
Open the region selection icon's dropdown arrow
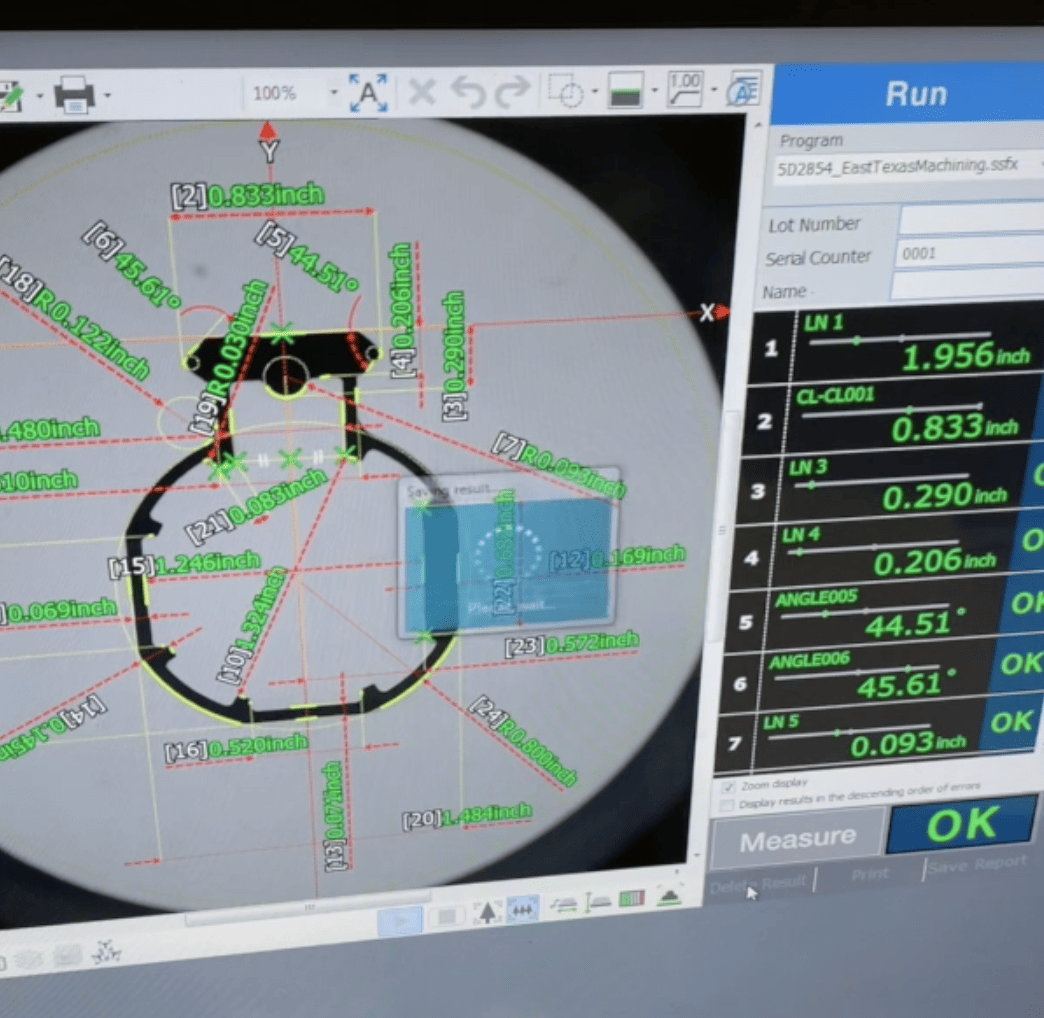(595, 91)
